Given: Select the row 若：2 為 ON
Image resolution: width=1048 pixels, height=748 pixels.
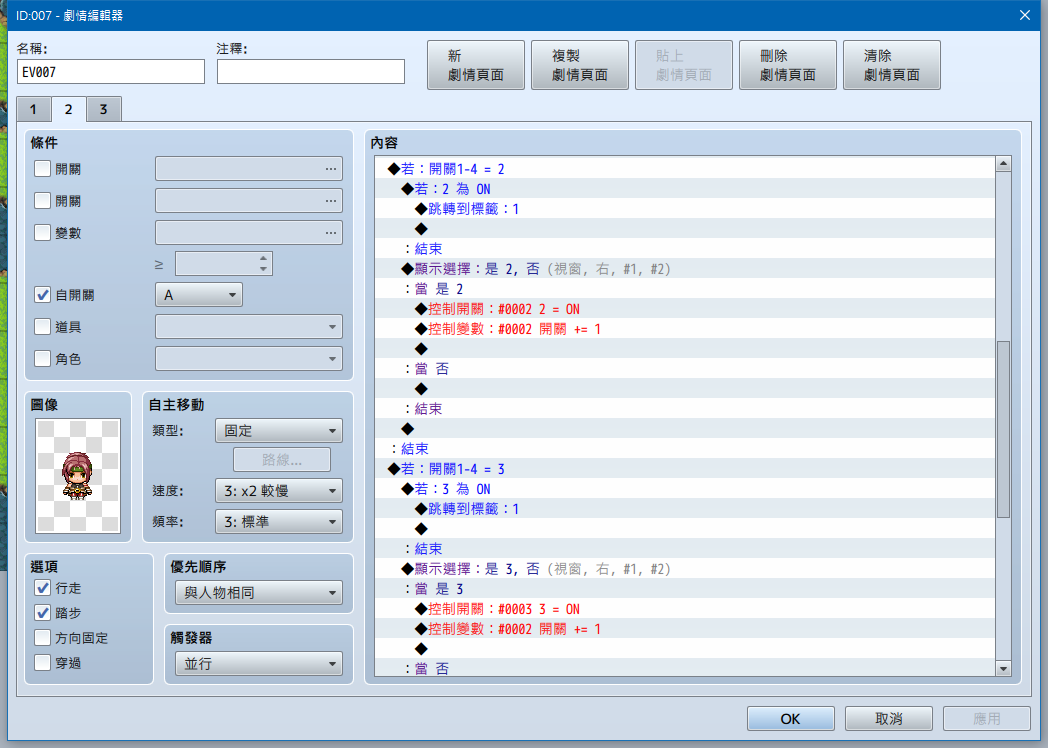Looking at the screenshot, I should click(x=684, y=189).
